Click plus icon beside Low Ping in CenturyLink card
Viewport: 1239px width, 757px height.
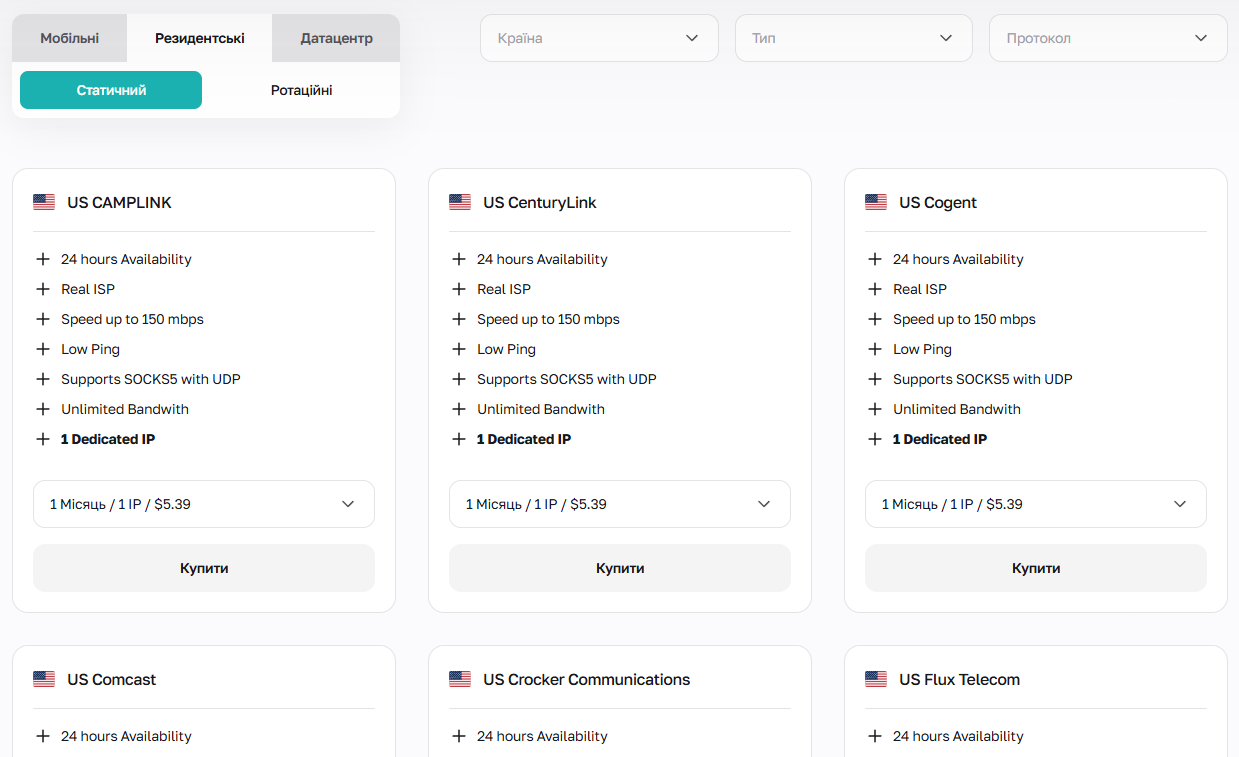(x=458, y=349)
